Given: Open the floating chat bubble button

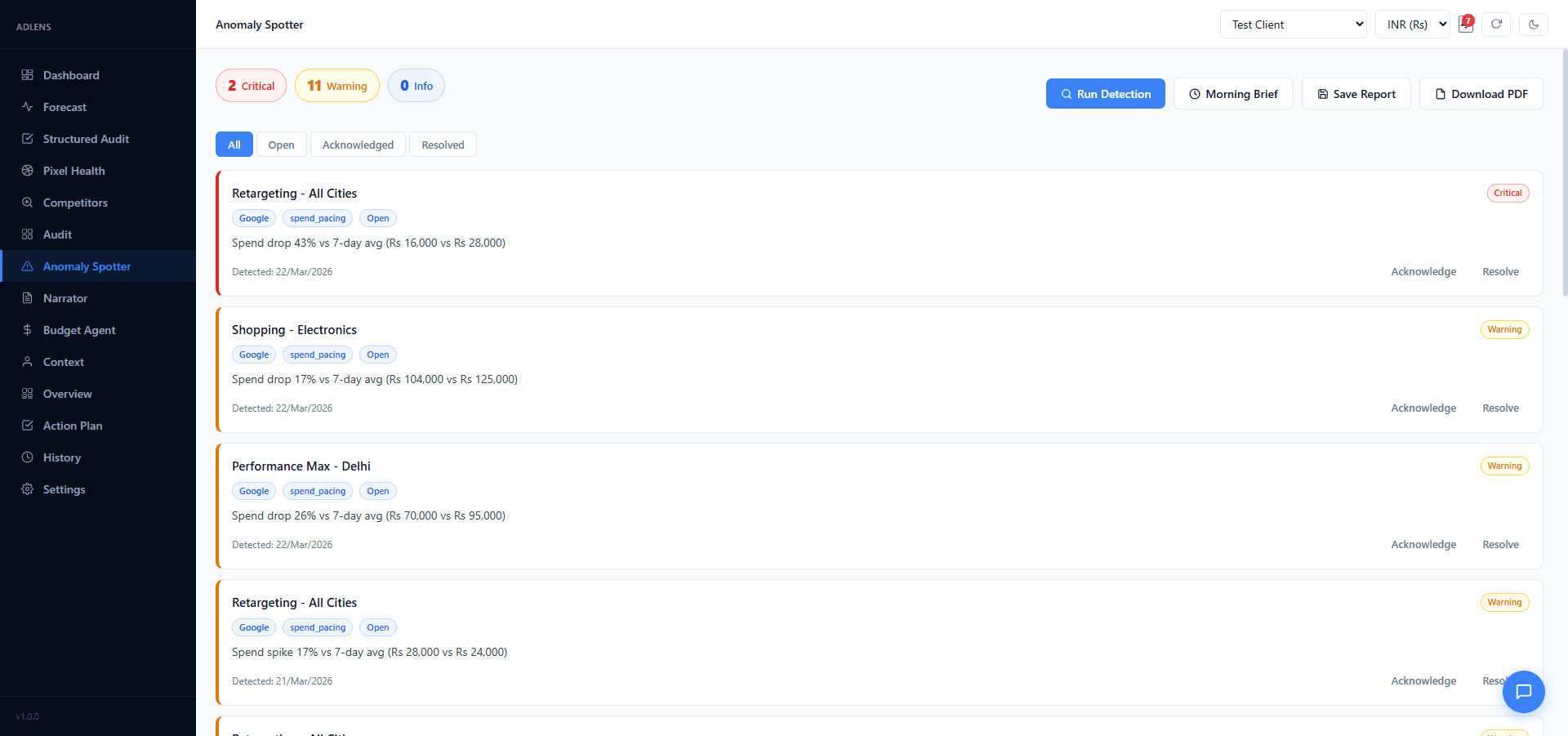Looking at the screenshot, I should [1523, 692].
